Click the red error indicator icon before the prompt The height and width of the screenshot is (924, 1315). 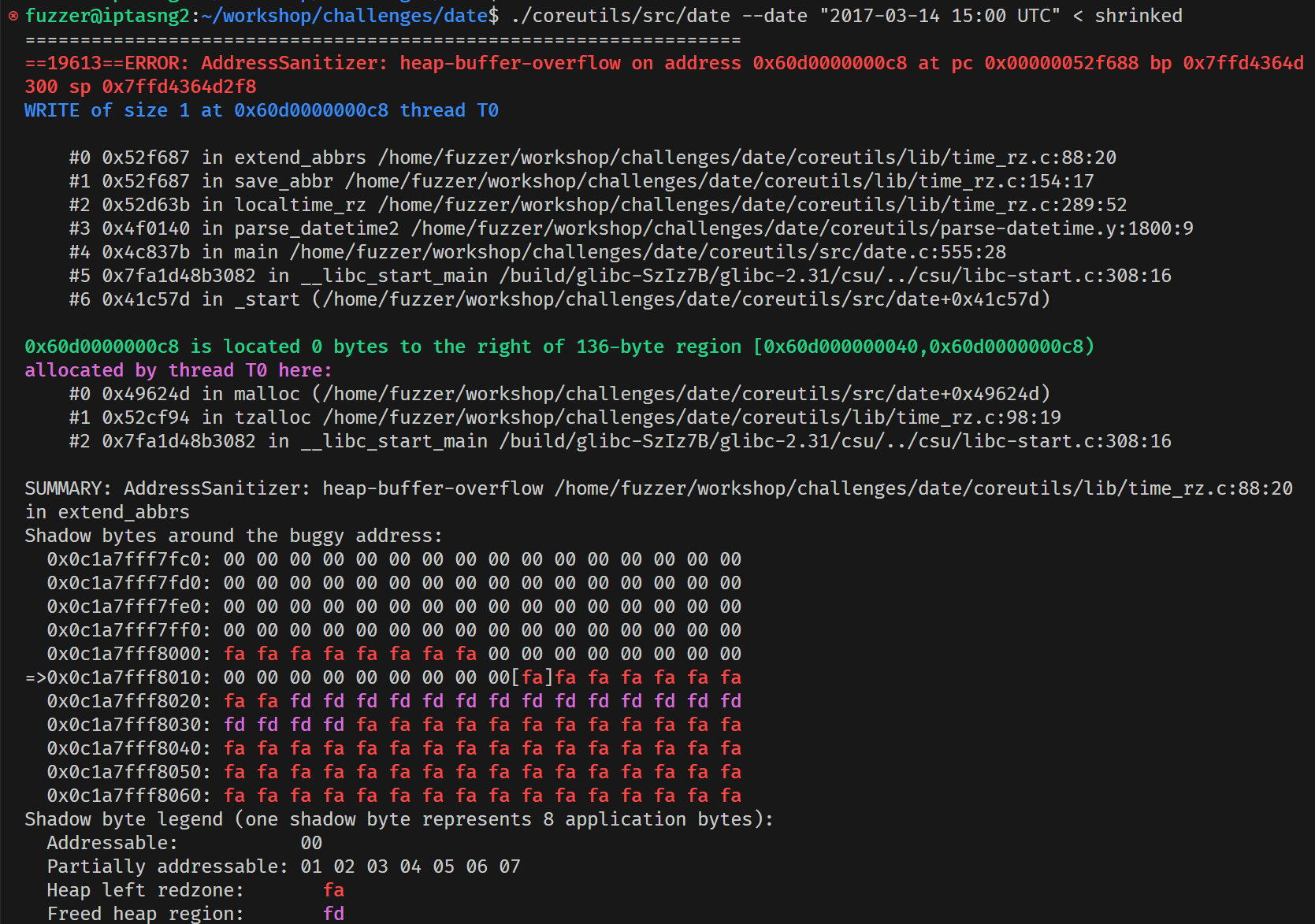13,16
